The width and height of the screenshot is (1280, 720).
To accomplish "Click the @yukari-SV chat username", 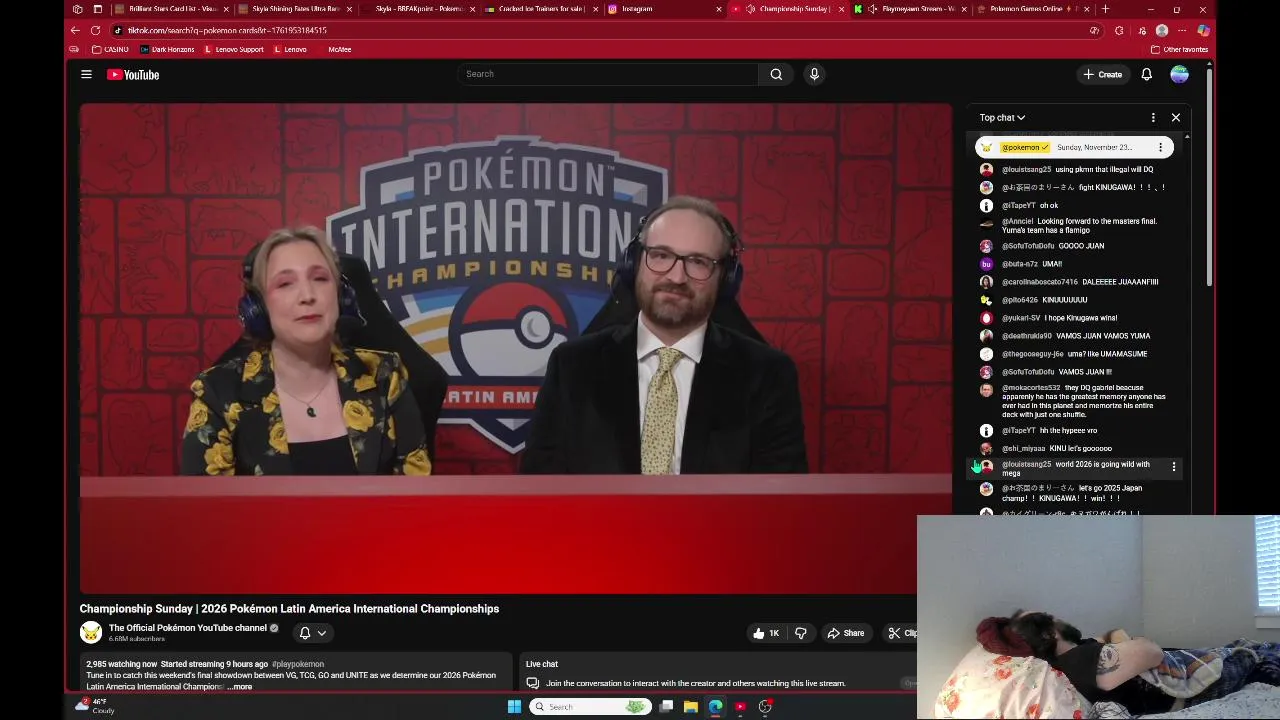I will click(x=1021, y=318).
